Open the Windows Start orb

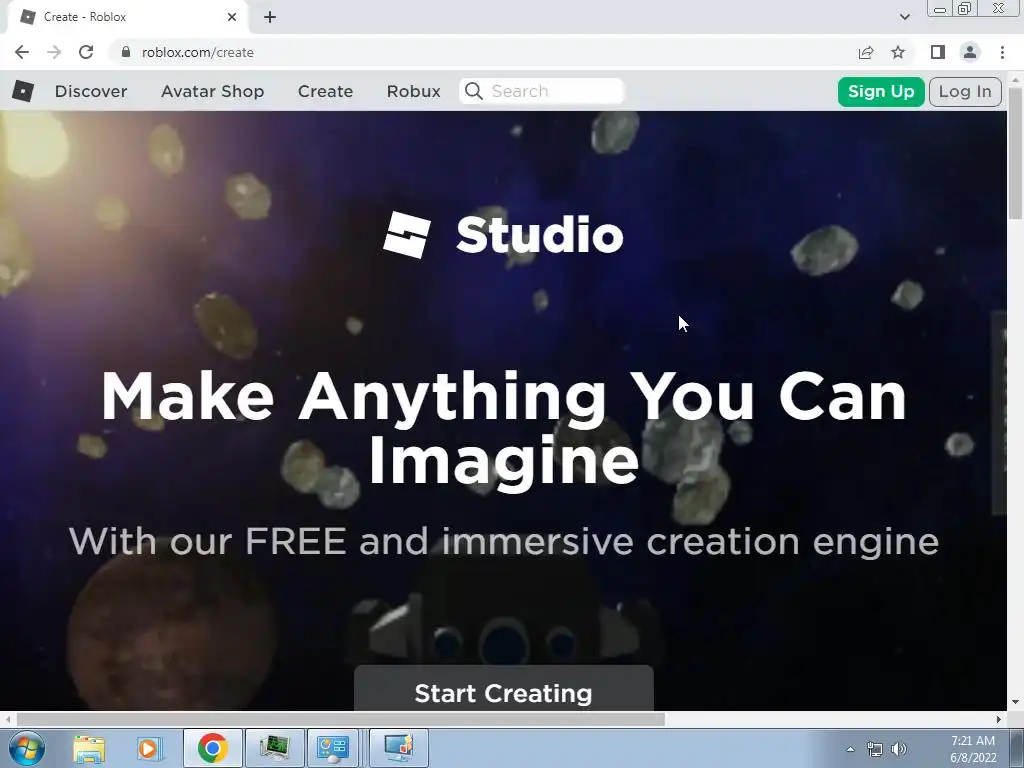[27, 748]
